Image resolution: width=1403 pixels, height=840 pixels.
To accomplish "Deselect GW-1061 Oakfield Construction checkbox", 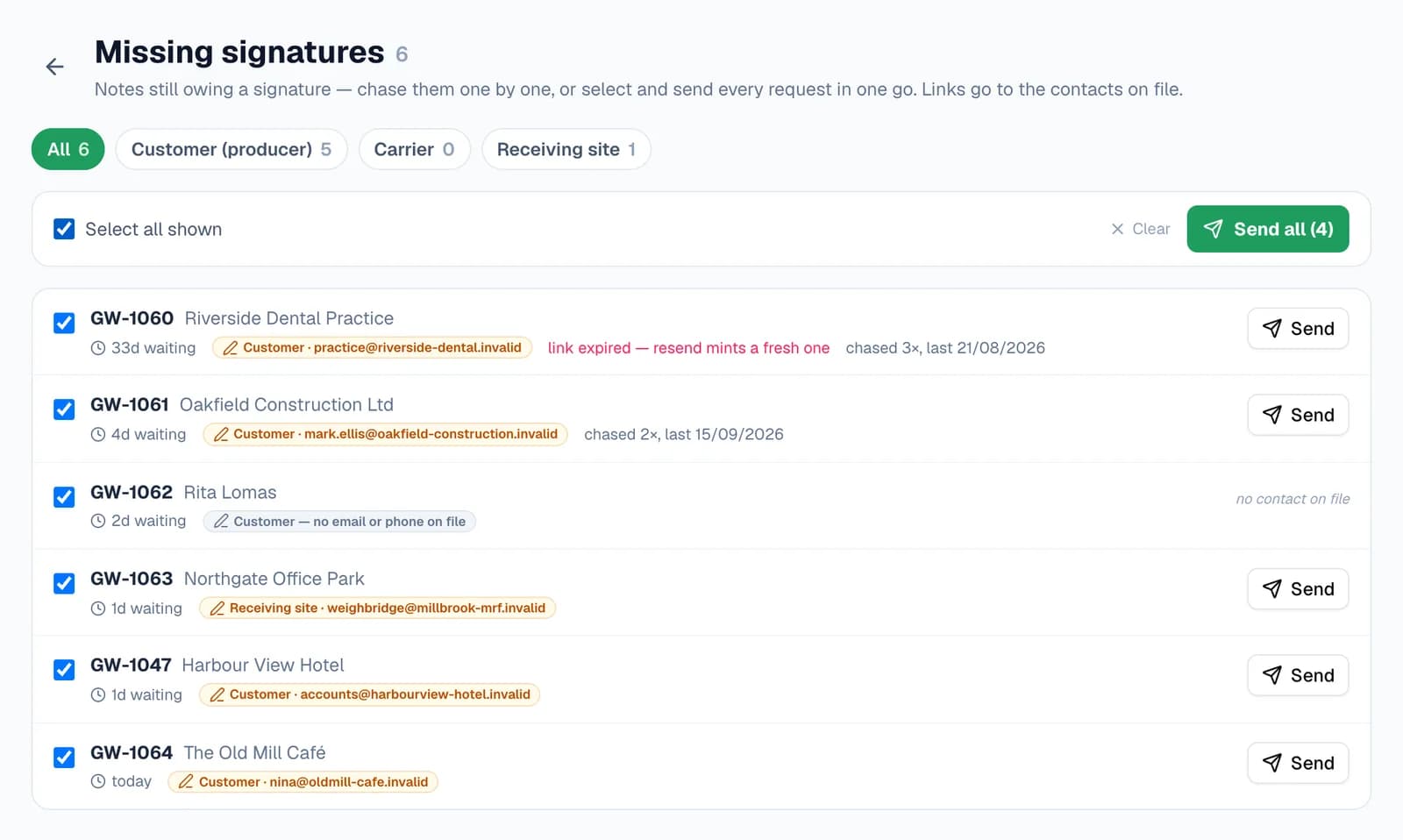I will (64, 409).
